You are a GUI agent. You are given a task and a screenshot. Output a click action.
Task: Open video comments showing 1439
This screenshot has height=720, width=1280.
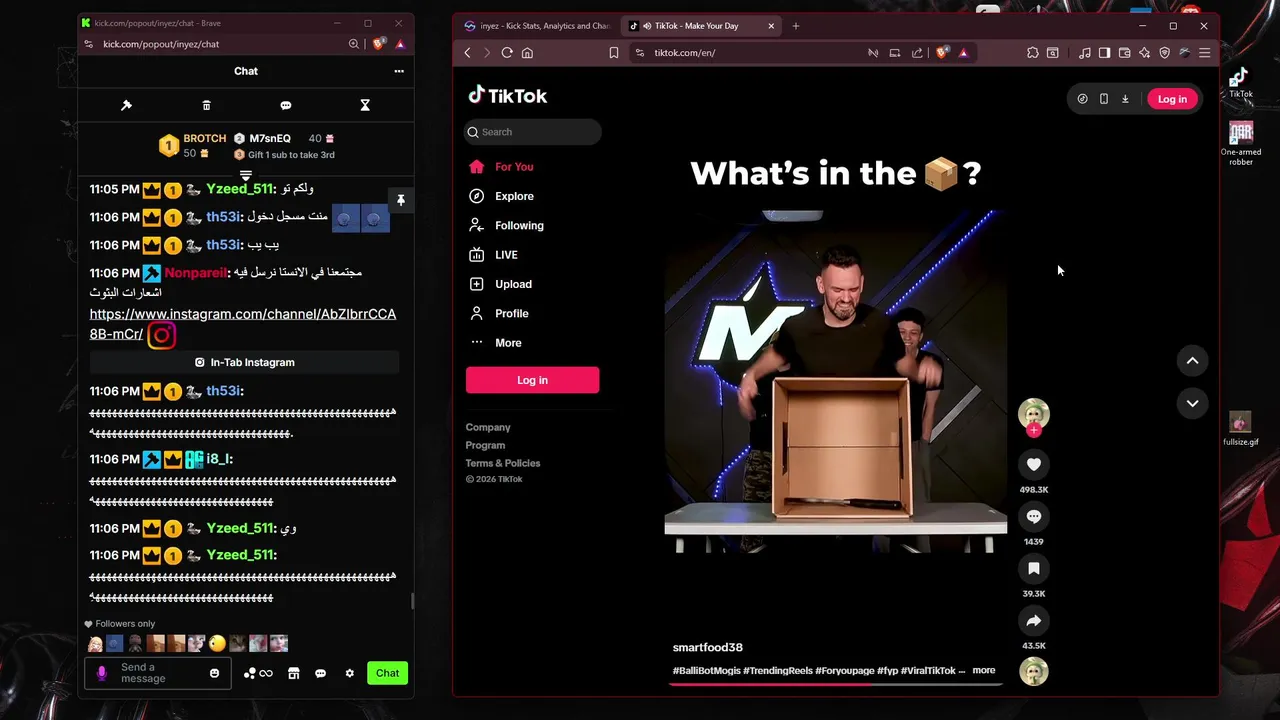pyautogui.click(x=1034, y=516)
